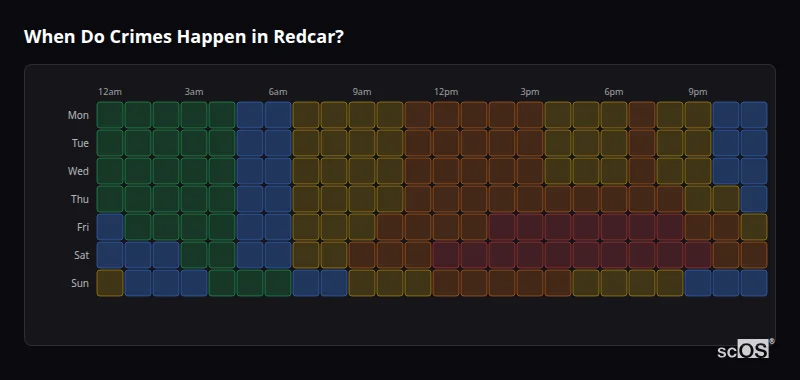This screenshot has height=380, width=800.
Task: Click the '3pm' hour label
Action: 530,92
